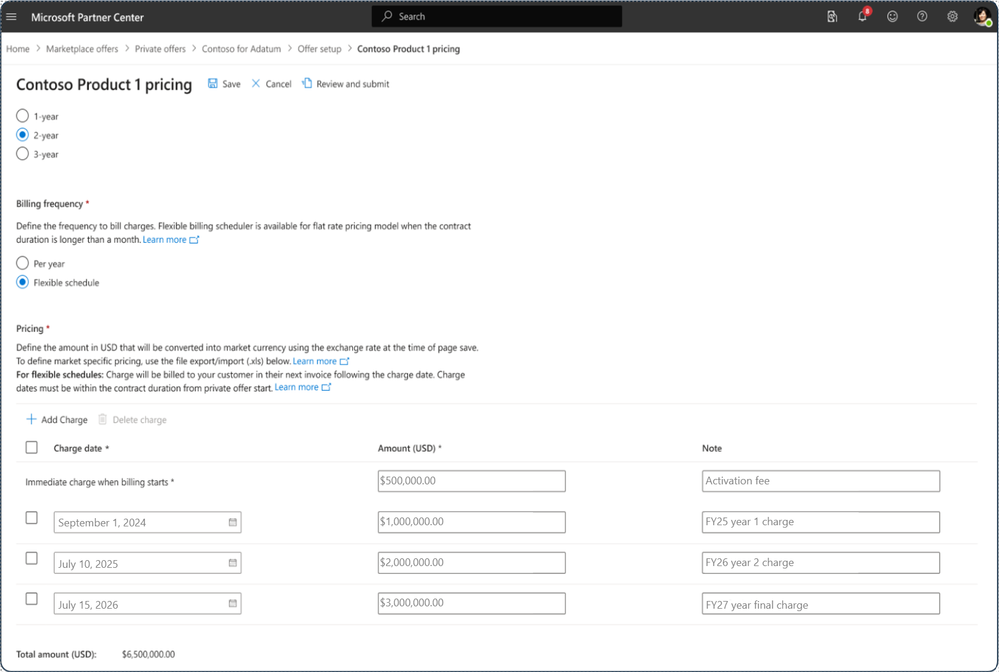This screenshot has height=672, width=999.
Task: Edit the $500,000.00 amount field
Action: [x=471, y=481]
